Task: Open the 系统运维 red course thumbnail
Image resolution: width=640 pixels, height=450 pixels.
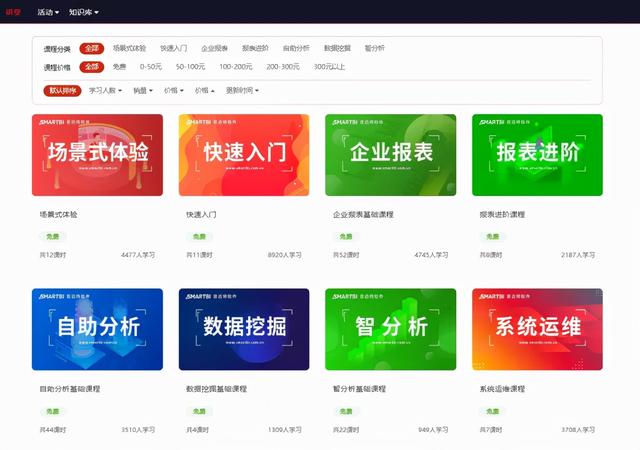Action: pos(537,329)
